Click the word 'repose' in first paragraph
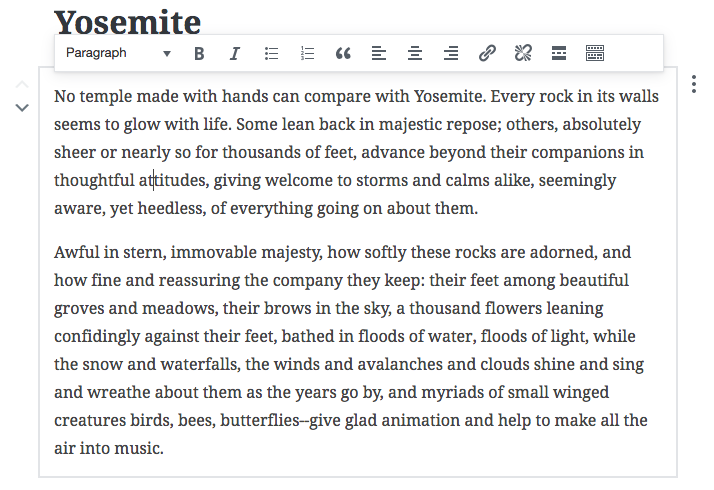This screenshot has width=714, height=490. pos(474,124)
